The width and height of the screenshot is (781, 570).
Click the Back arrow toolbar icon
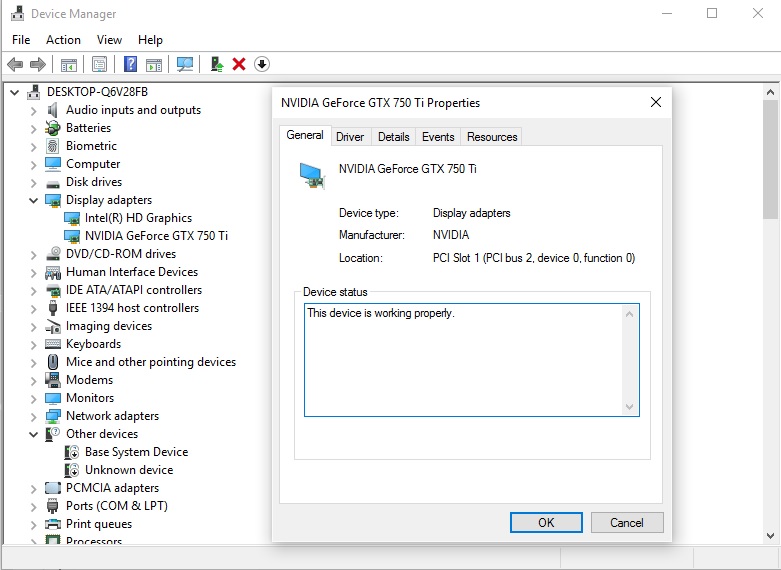point(15,64)
